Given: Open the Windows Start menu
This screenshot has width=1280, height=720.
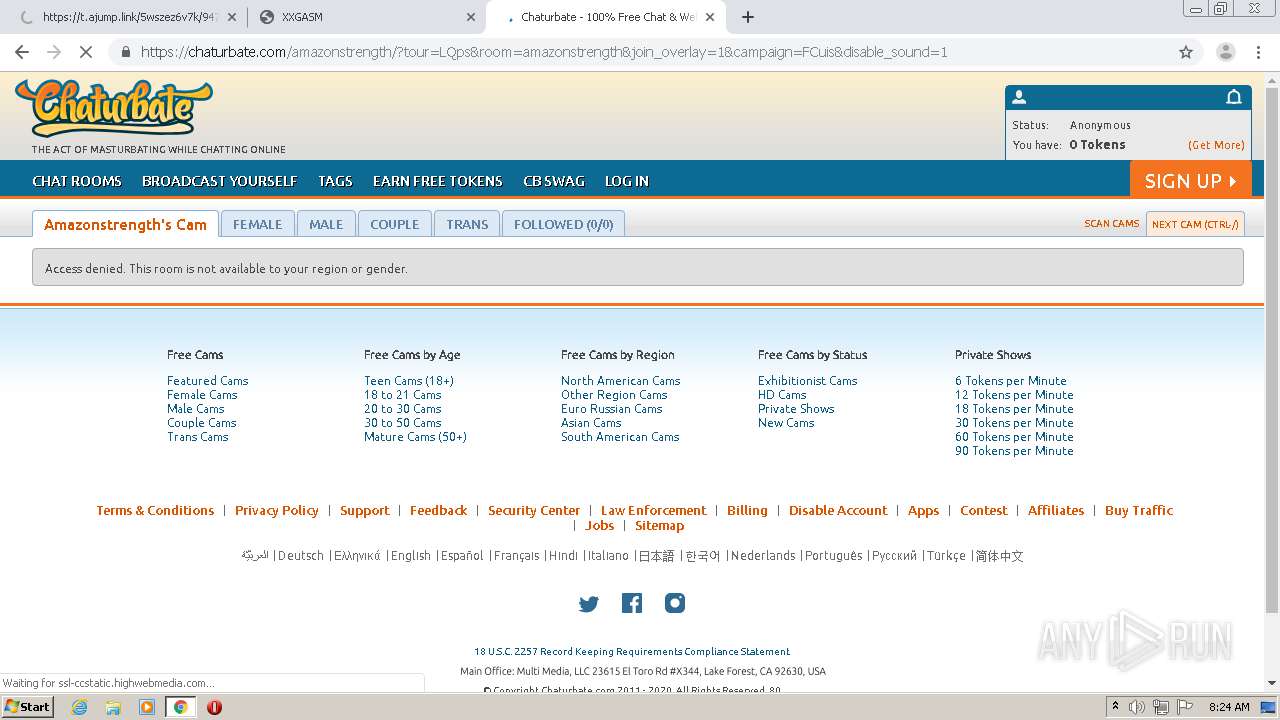Looking at the screenshot, I should 28,706.
